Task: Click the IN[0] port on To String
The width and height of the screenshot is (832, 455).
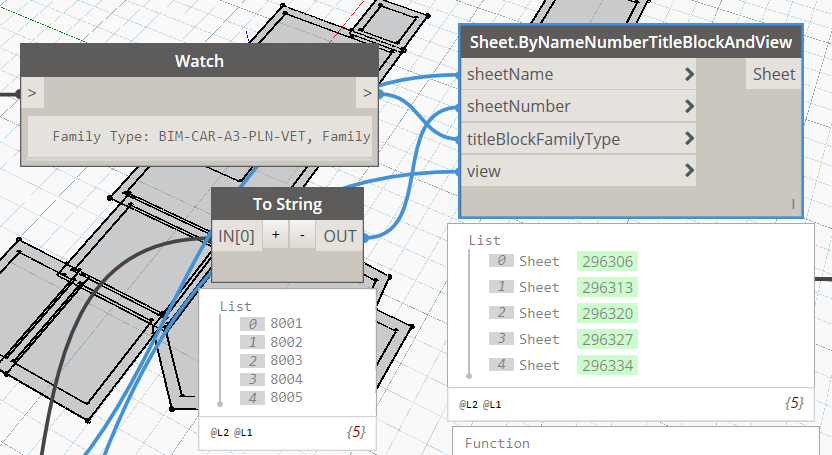Action: 237,236
